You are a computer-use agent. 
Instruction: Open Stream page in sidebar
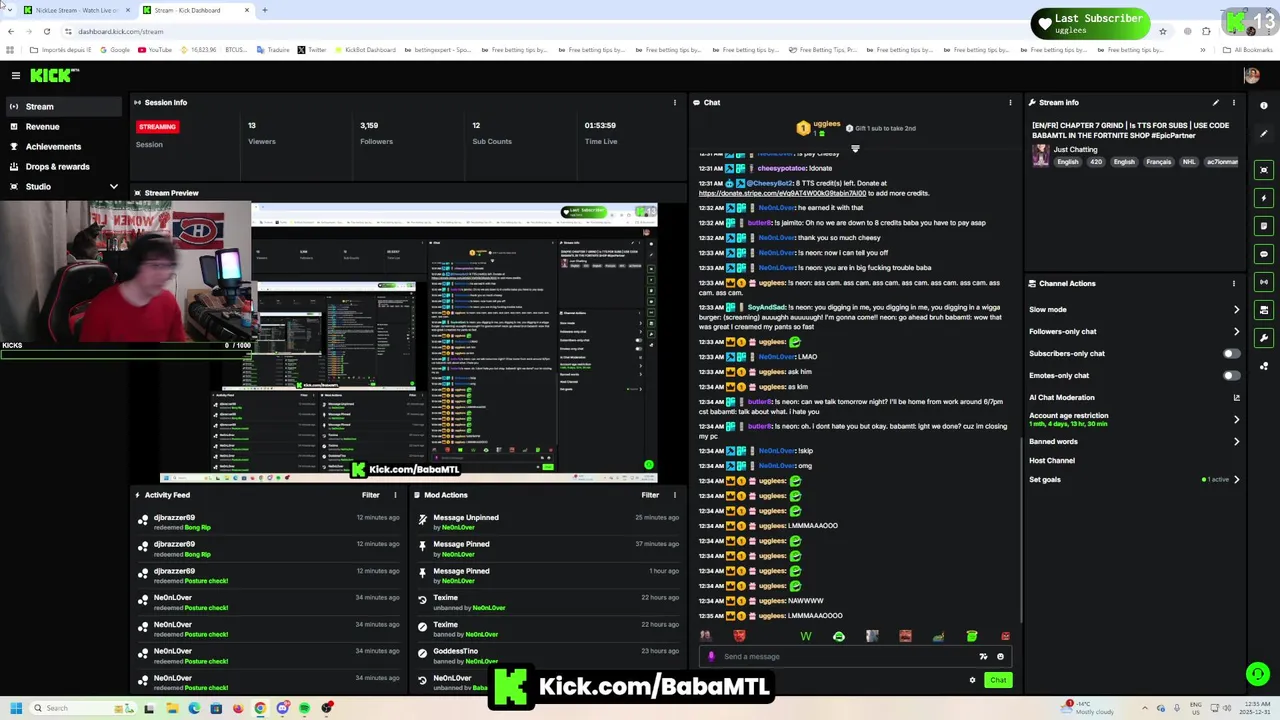pyautogui.click(x=62, y=106)
